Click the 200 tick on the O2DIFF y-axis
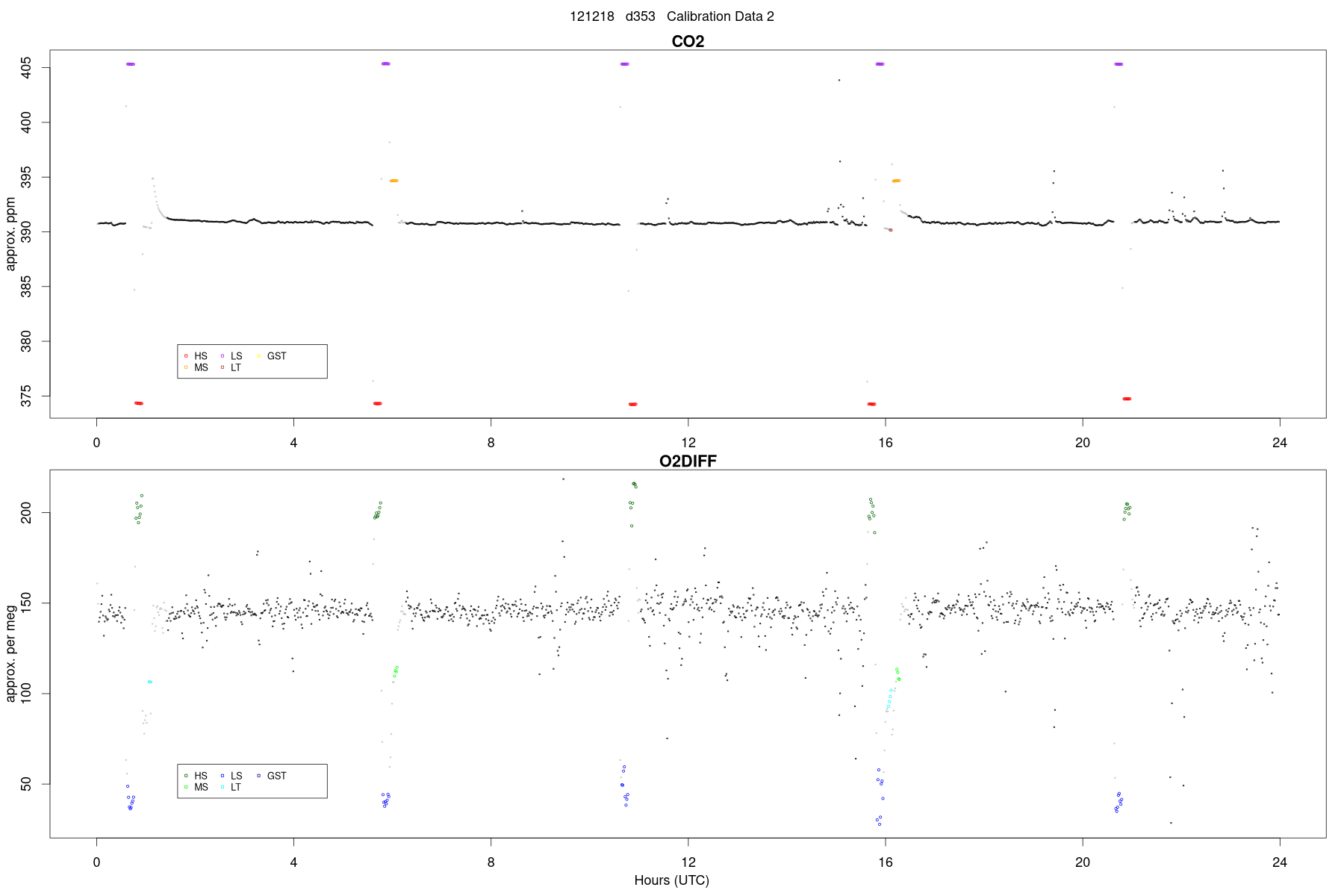The width and height of the screenshot is (1344, 896). tap(26, 513)
